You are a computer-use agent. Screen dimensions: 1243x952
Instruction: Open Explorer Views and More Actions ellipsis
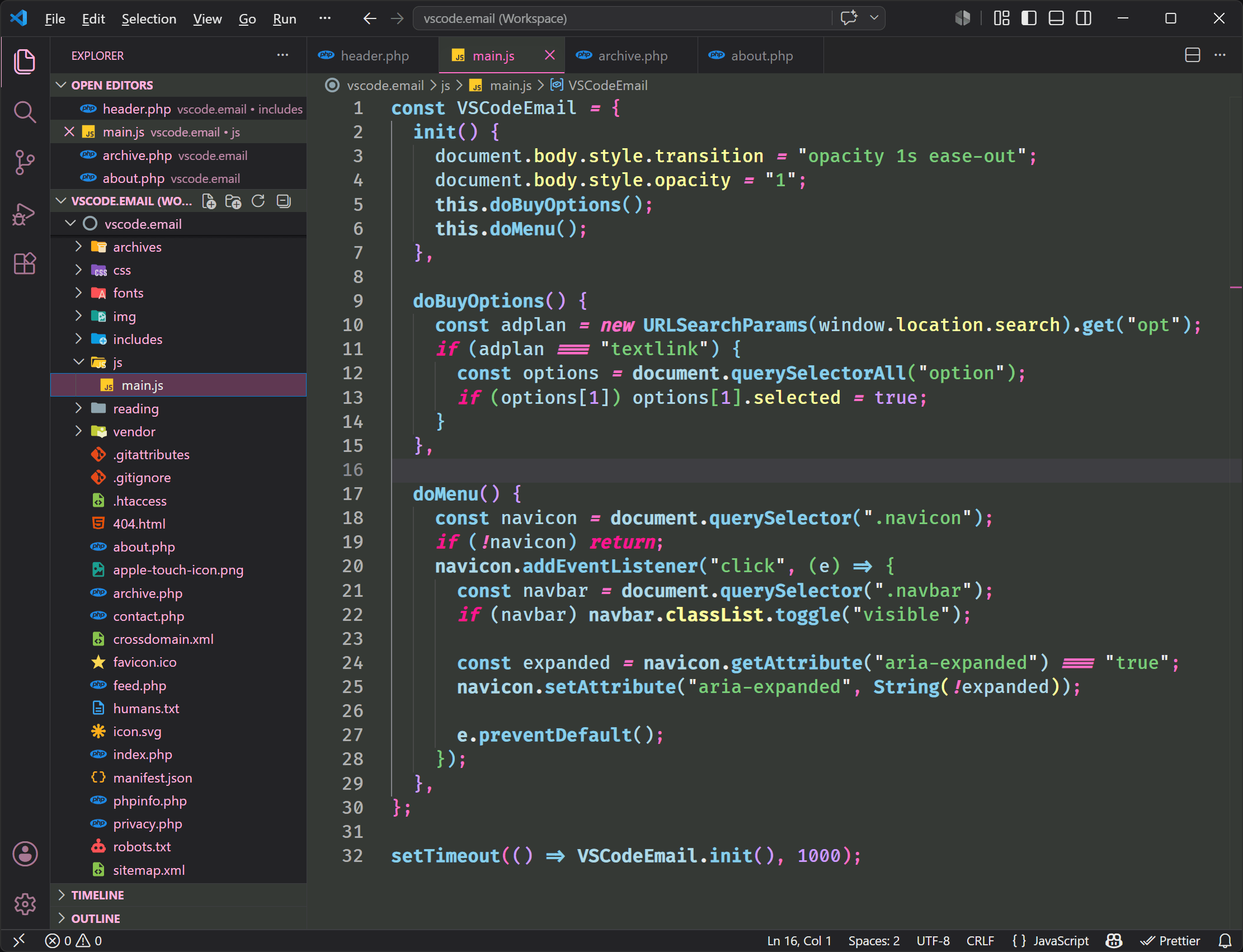(282, 55)
